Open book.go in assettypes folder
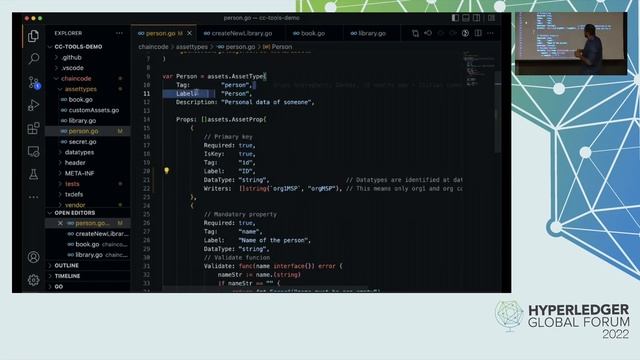This screenshot has width=640, height=360. click(x=80, y=100)
